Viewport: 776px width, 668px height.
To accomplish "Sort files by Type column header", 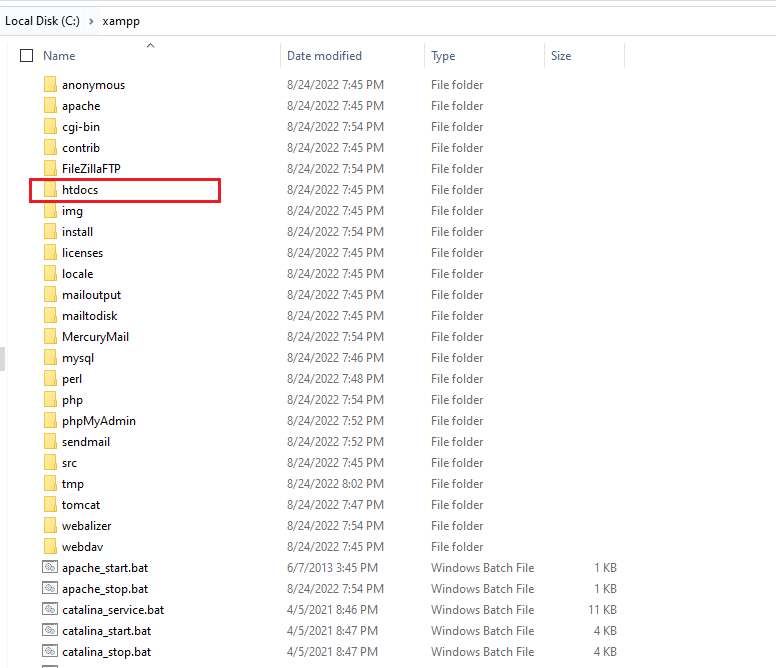I will click(443, 56).
